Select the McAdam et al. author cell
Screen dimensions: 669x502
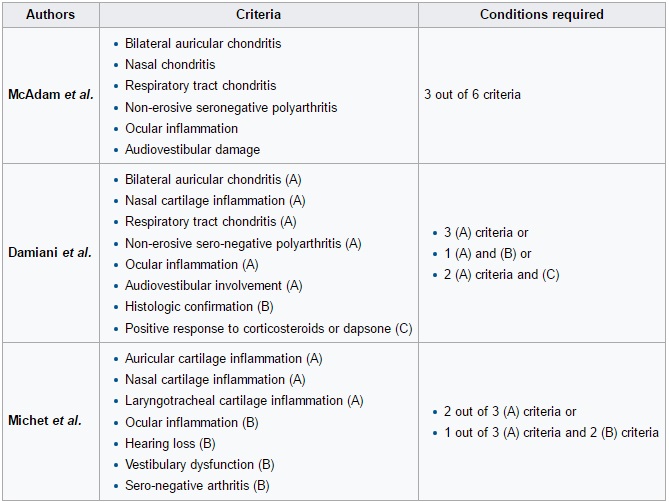pos(50,95)
